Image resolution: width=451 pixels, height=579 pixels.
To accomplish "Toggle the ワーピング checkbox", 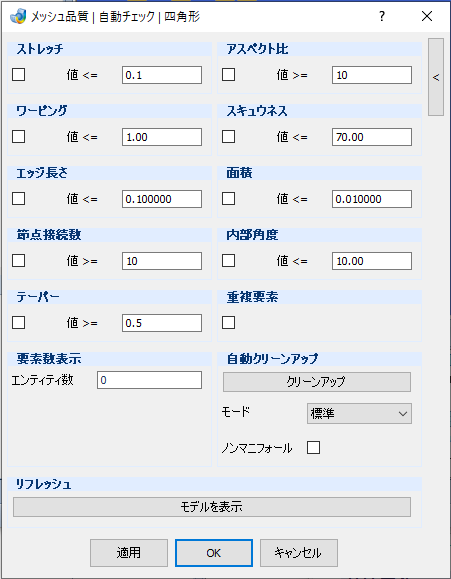I will point(18,137).
